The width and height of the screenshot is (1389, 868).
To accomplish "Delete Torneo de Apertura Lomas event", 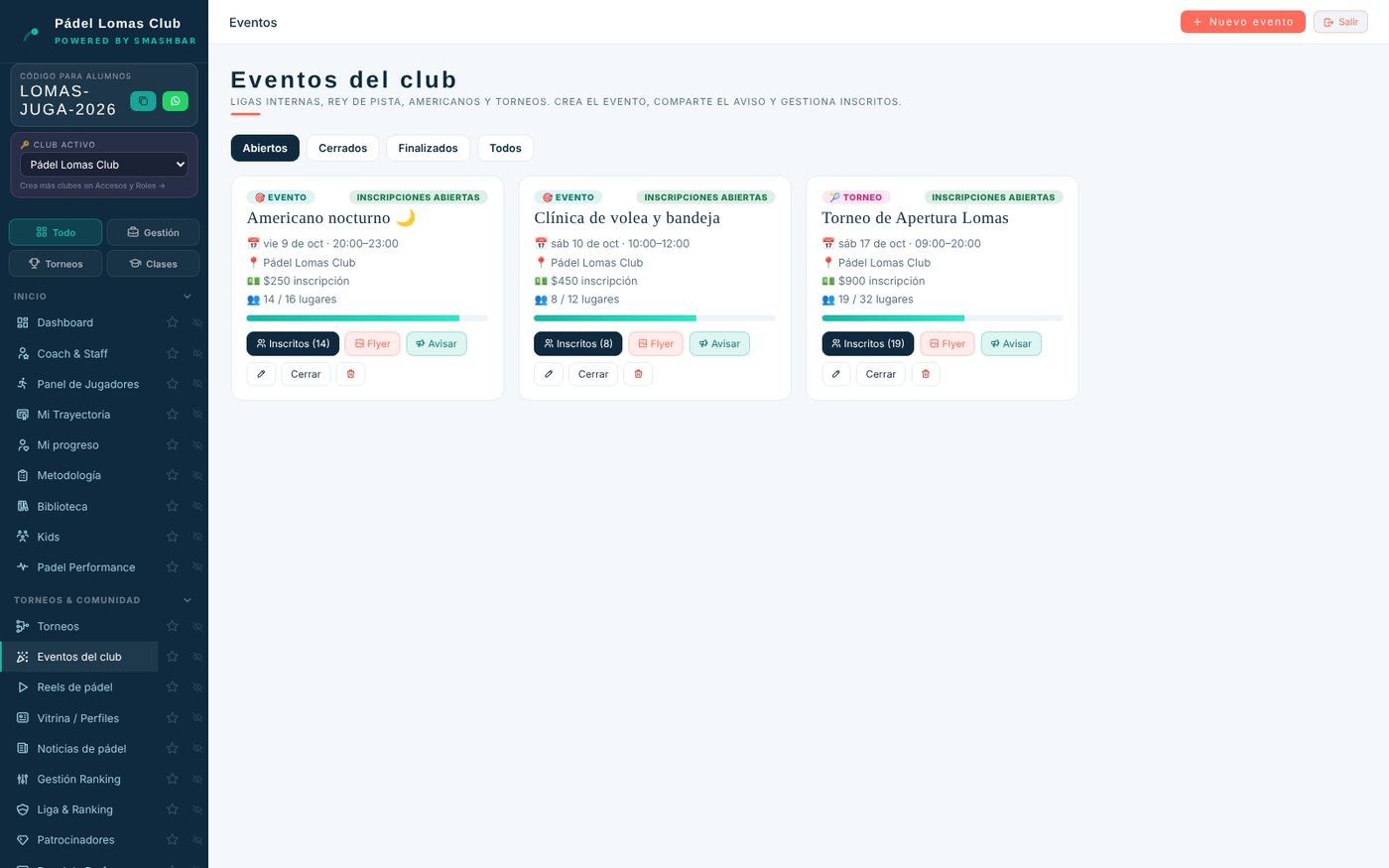I will (926, 374).
